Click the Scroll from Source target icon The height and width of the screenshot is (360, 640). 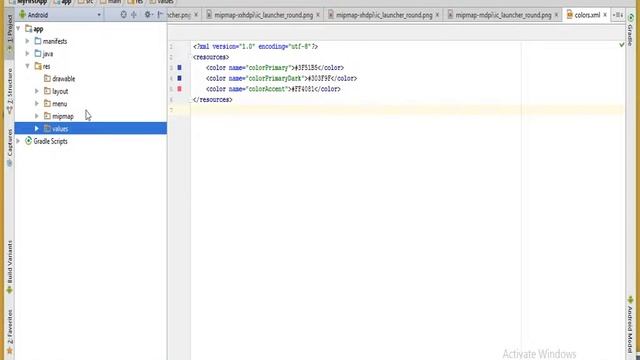coord(123,15)
